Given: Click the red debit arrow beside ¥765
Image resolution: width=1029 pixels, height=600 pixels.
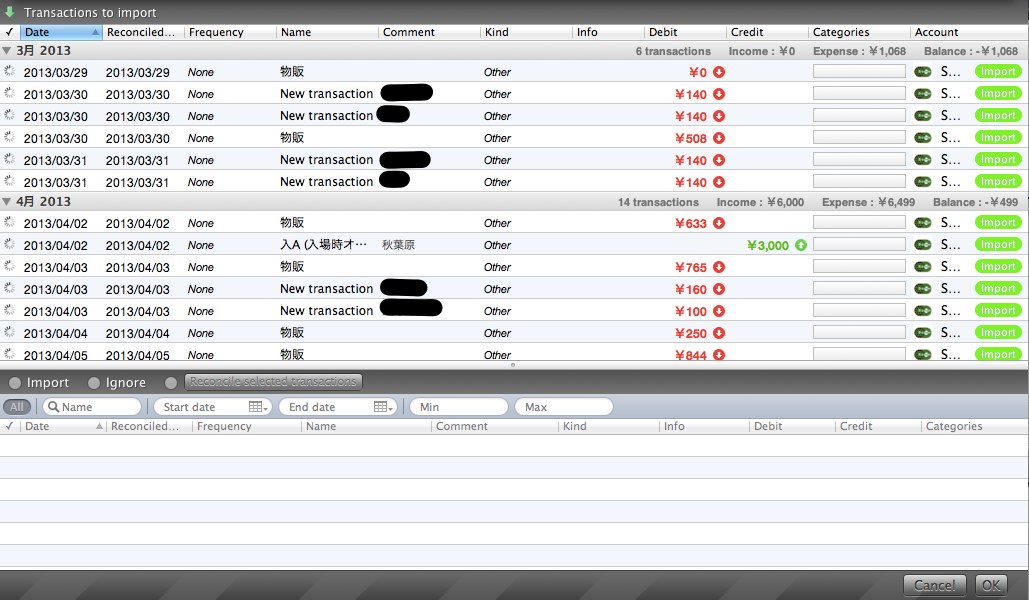Looking at the screenshot, I should pos(719,267).
